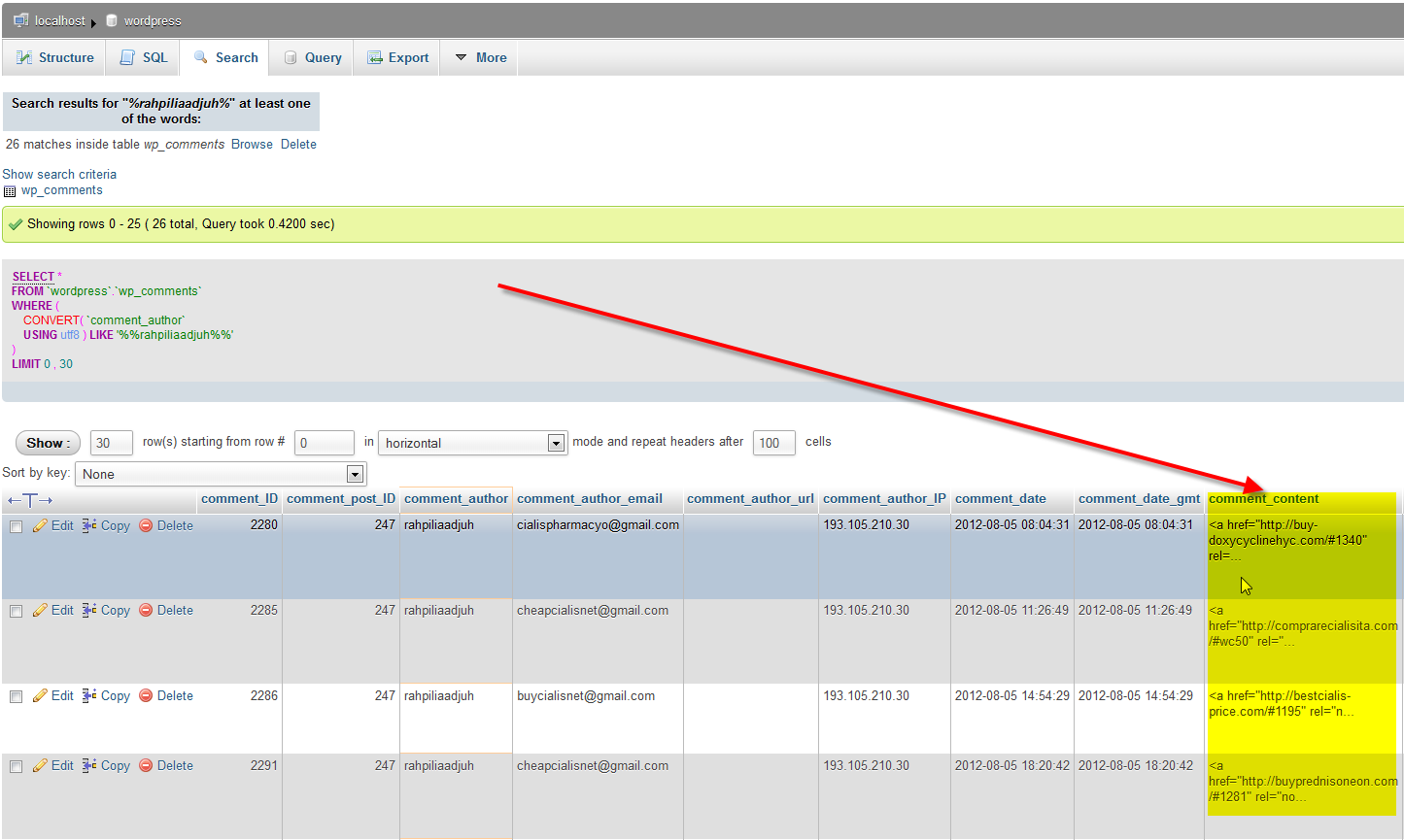Click the wp_comments table icon below search criteria
The width and height of the screenshot is (1404, 840).
(10, 191)
